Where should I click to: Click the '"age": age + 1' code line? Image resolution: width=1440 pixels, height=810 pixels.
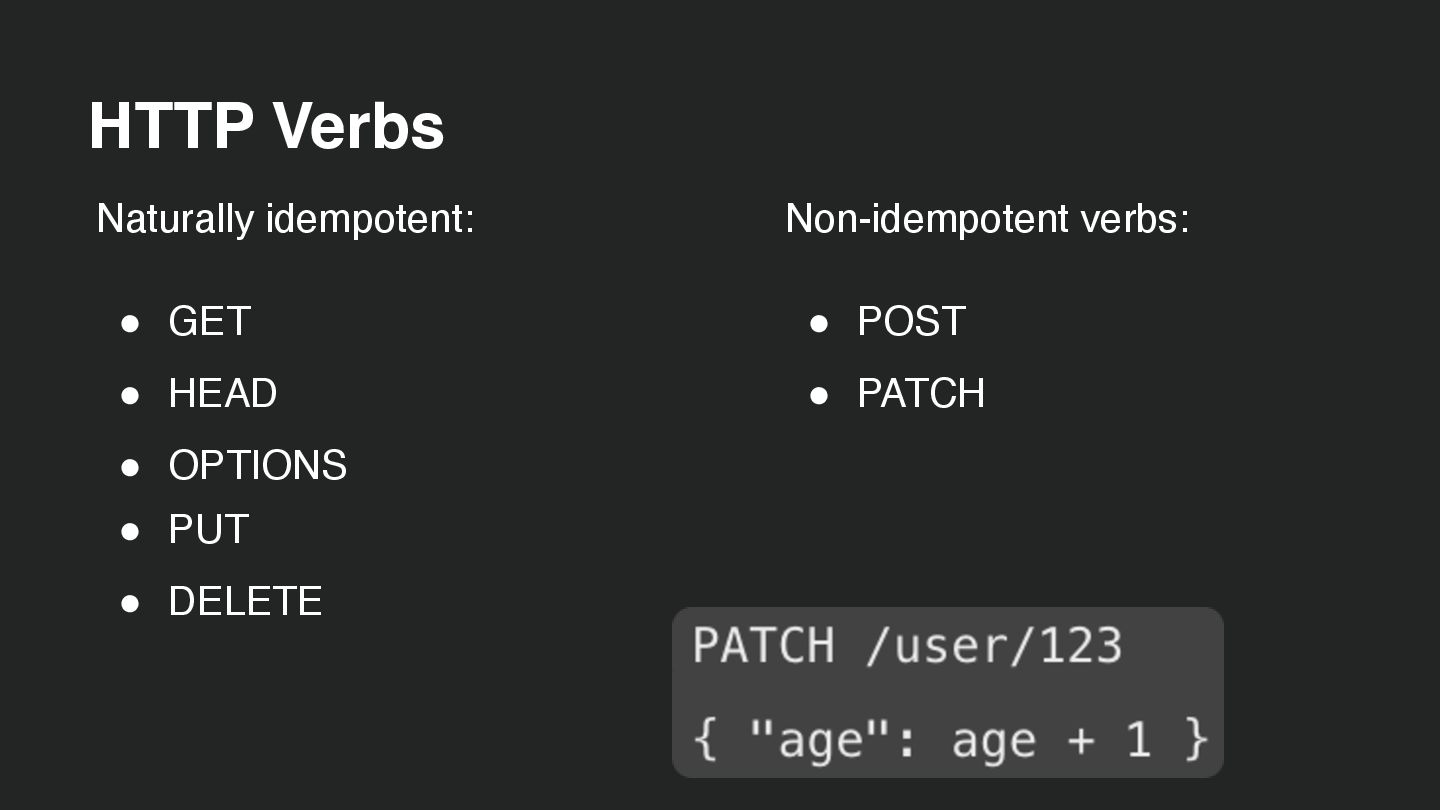950,740
